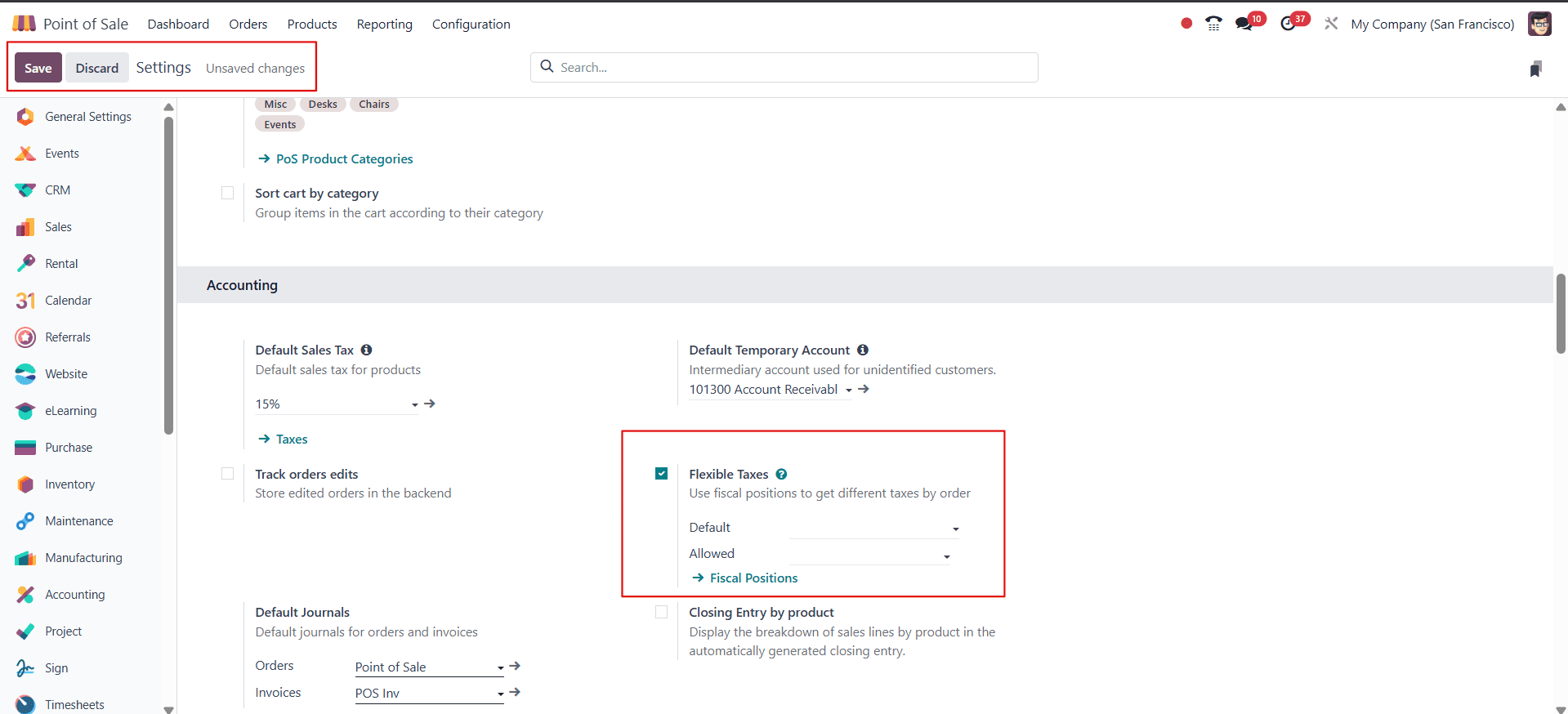Screen dimensions: 1568x714
Task: Open the Reporting menu
Action: tap(384, 25)
